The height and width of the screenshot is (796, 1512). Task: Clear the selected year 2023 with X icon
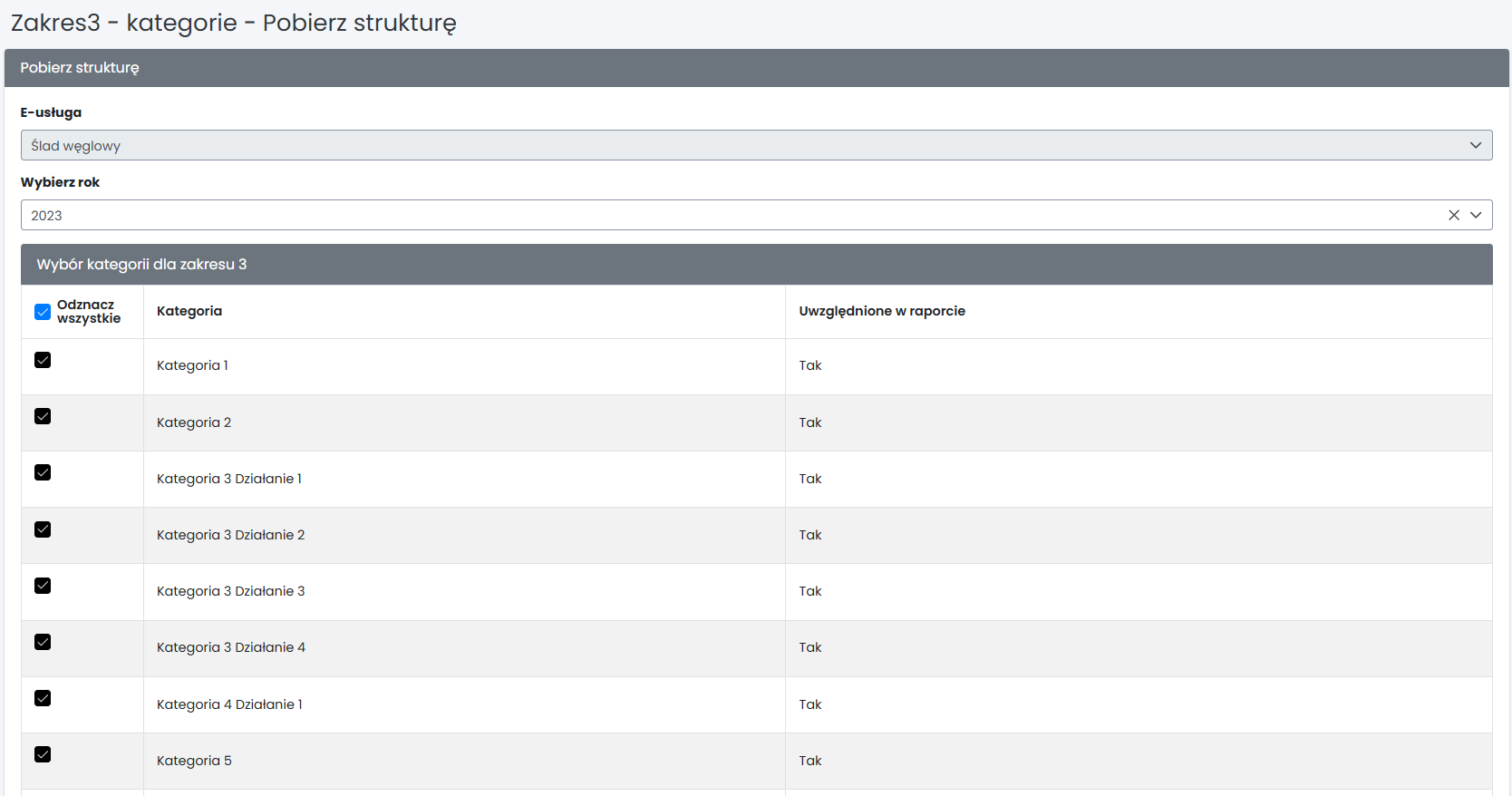(1453, 215)
